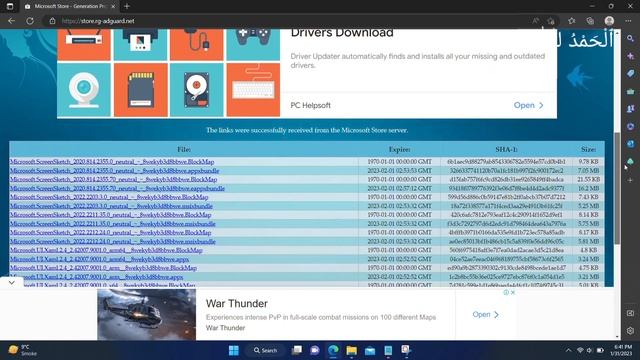
Task: Click the AdChoices info icon on War Thunder ad
Action: [506, 292]
